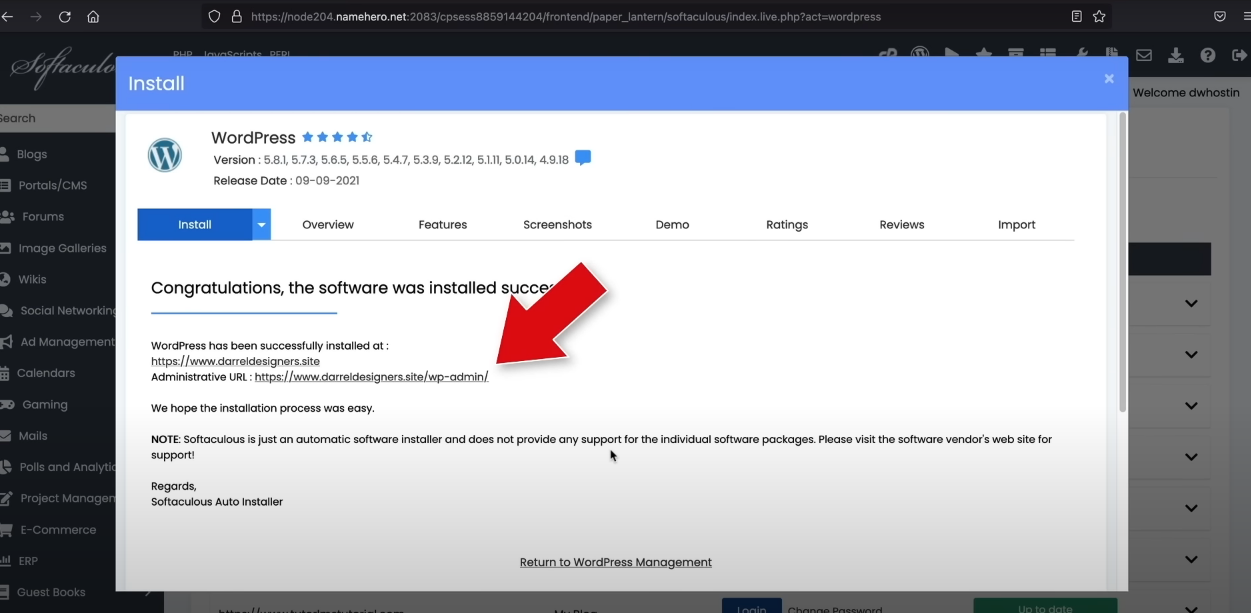Bookmark this page with the star icon
The width and height of the screenshot is (1251, 613).
pos(1099,17)
